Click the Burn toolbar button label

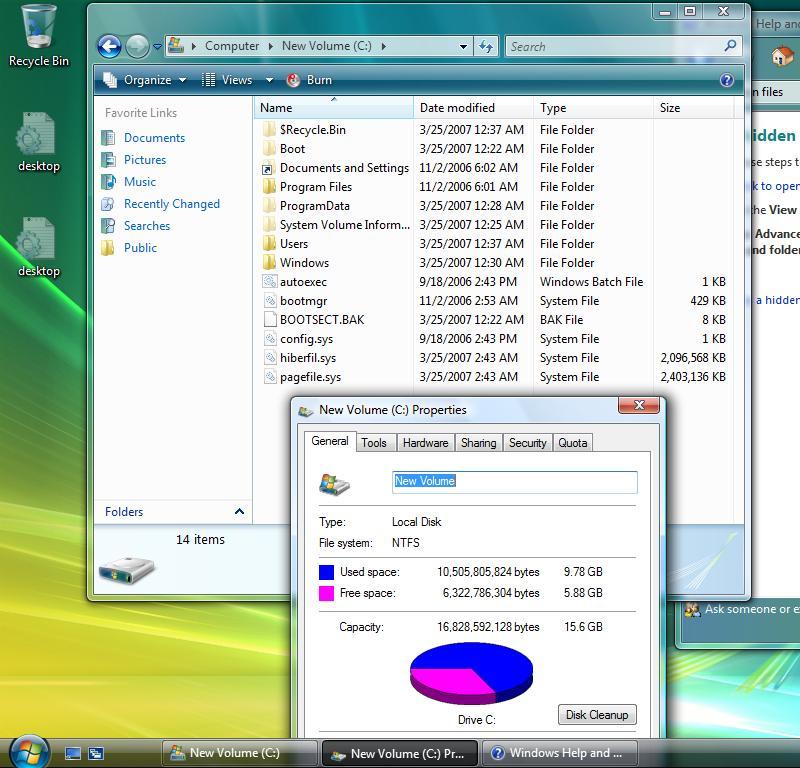[319, 80]
